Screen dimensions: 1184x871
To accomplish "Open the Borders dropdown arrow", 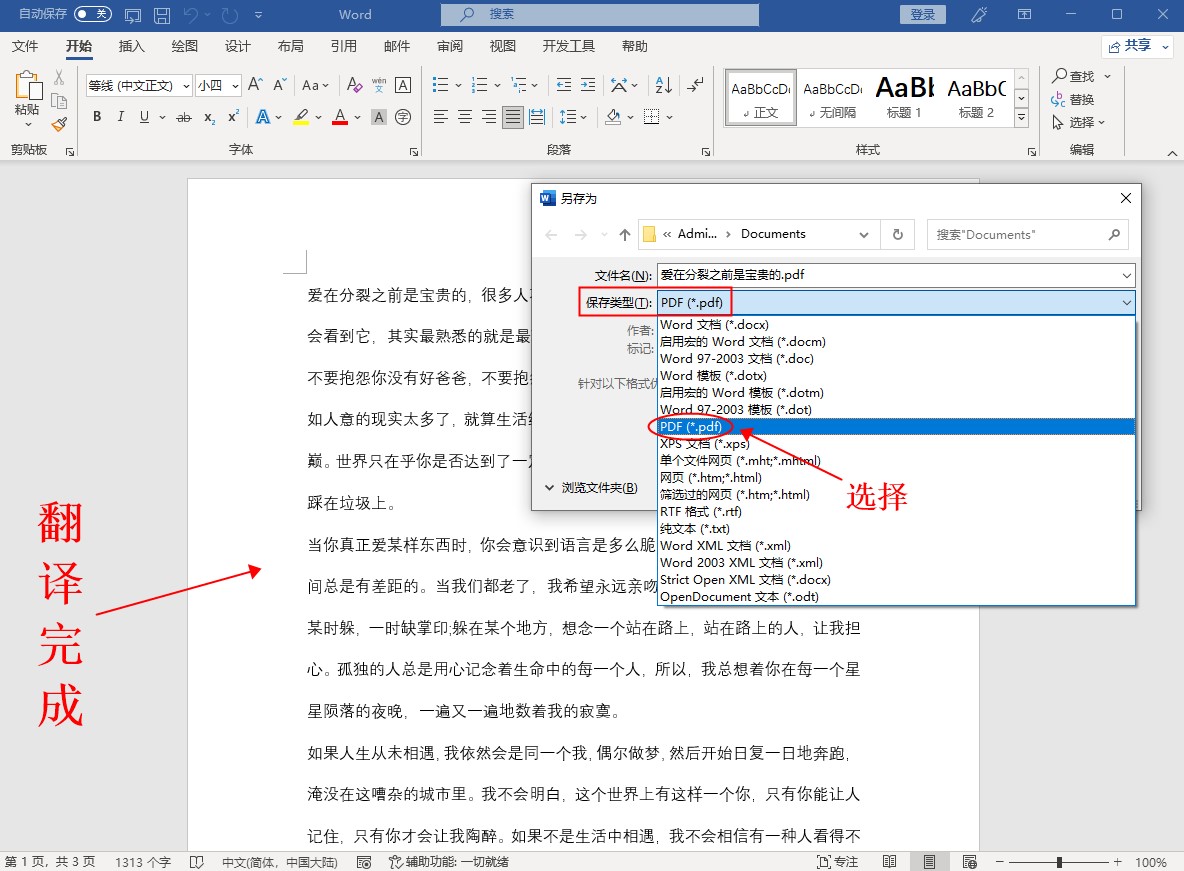I will 669,117.
